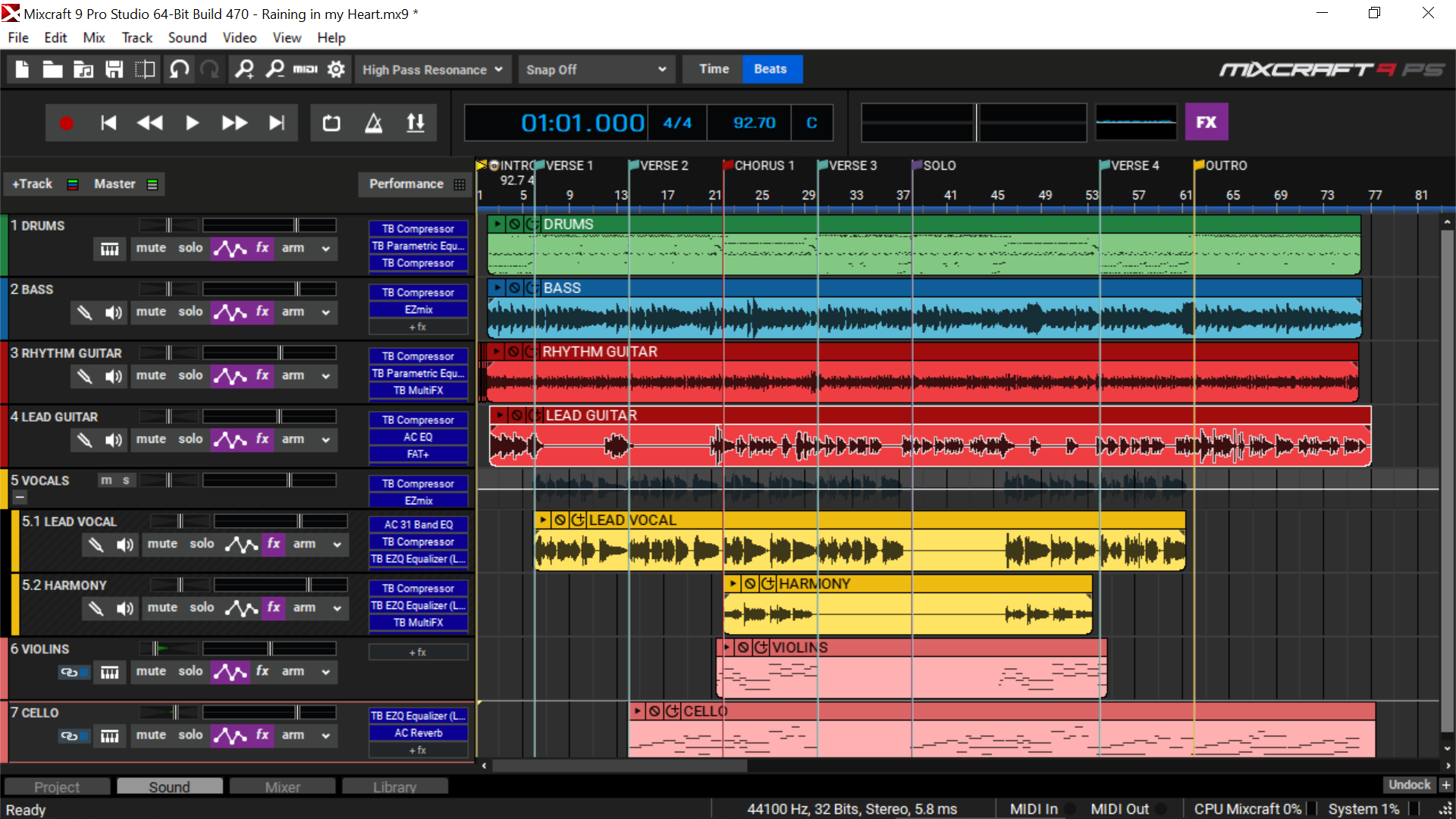1456x819 pixels.
Task: Mute the DRUMS track
Action: [151, 248]
